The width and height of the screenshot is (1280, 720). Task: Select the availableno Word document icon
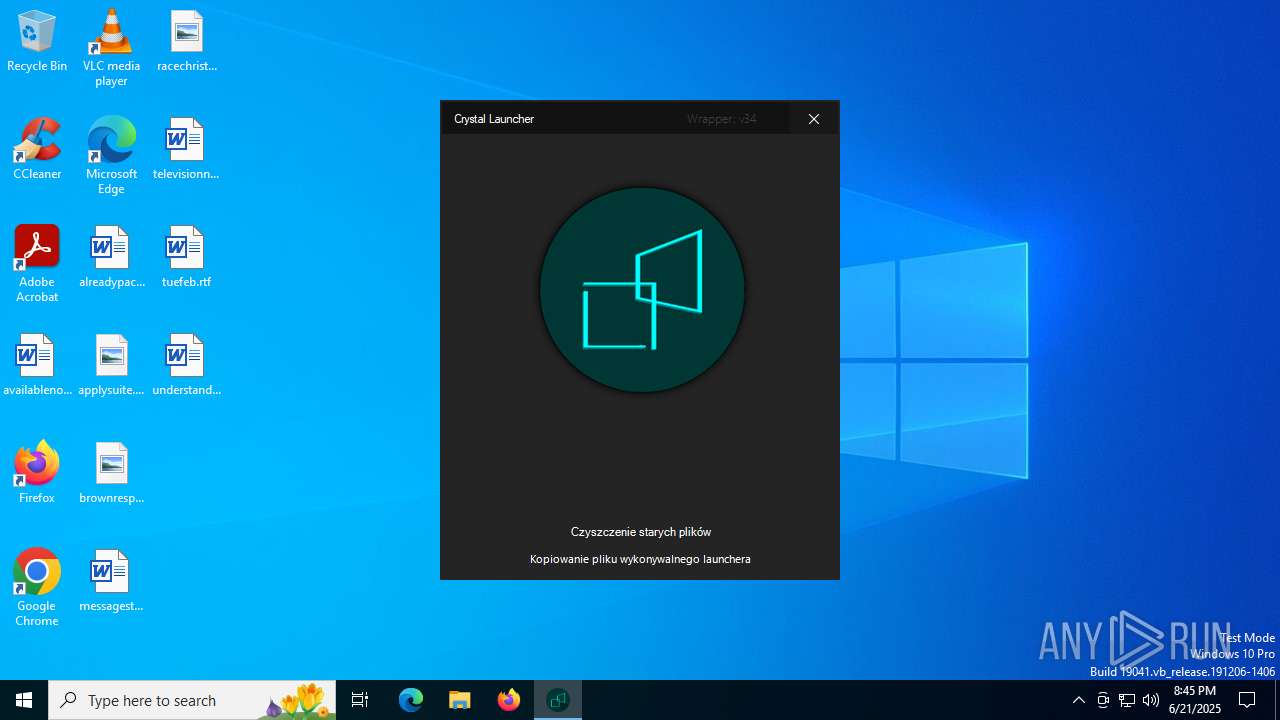[37, 366]
